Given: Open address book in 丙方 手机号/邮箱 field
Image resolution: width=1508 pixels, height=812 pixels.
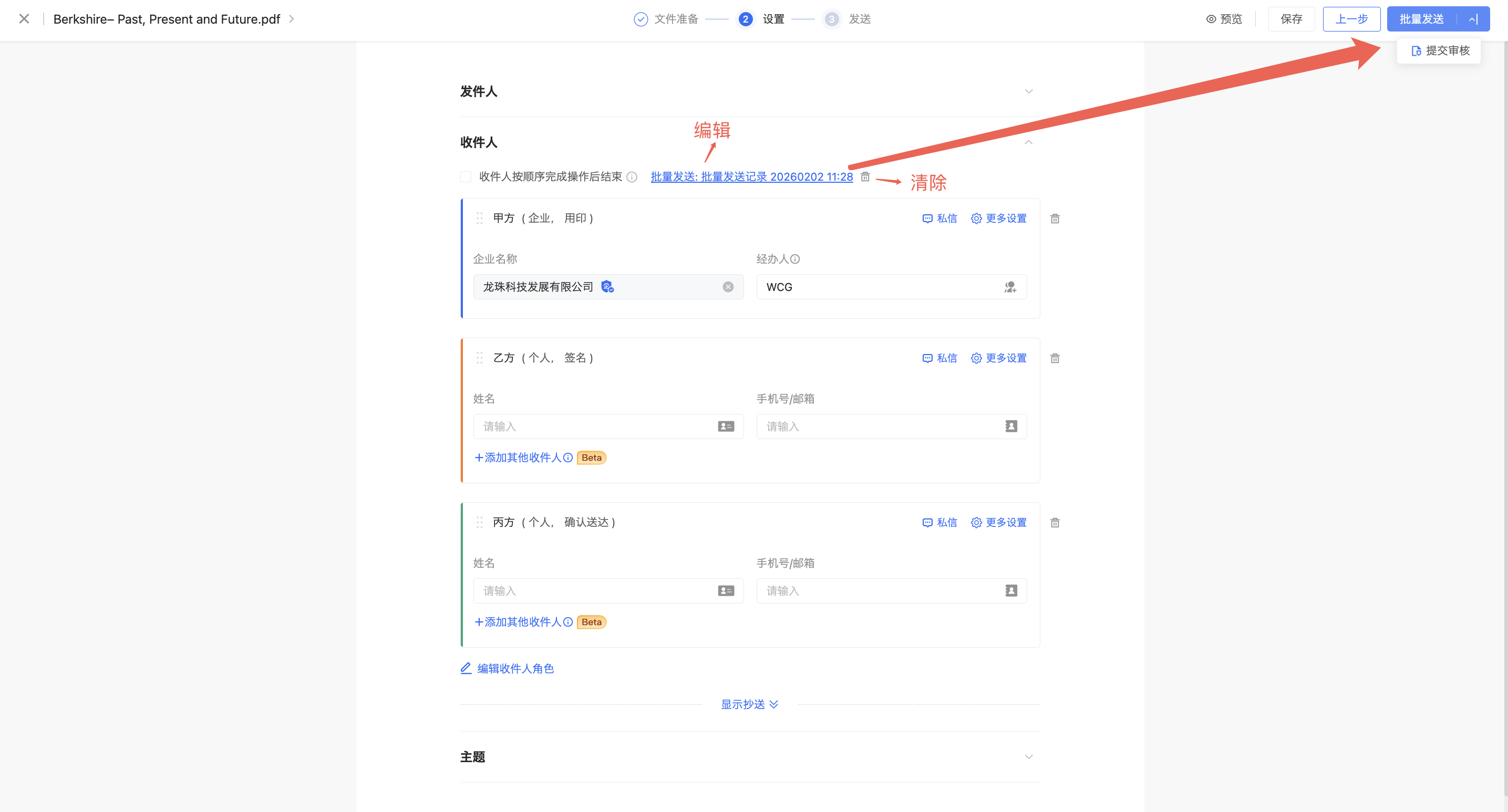Looking at the screenshot, I should tap(1010, 591).
